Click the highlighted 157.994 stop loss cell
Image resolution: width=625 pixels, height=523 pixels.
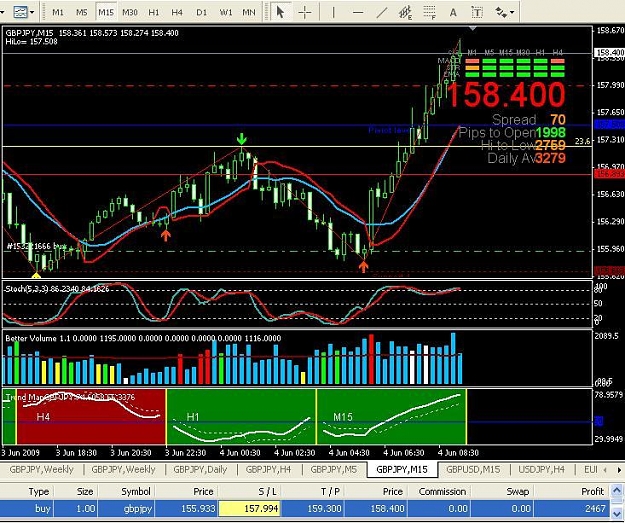tap(250, 509)
